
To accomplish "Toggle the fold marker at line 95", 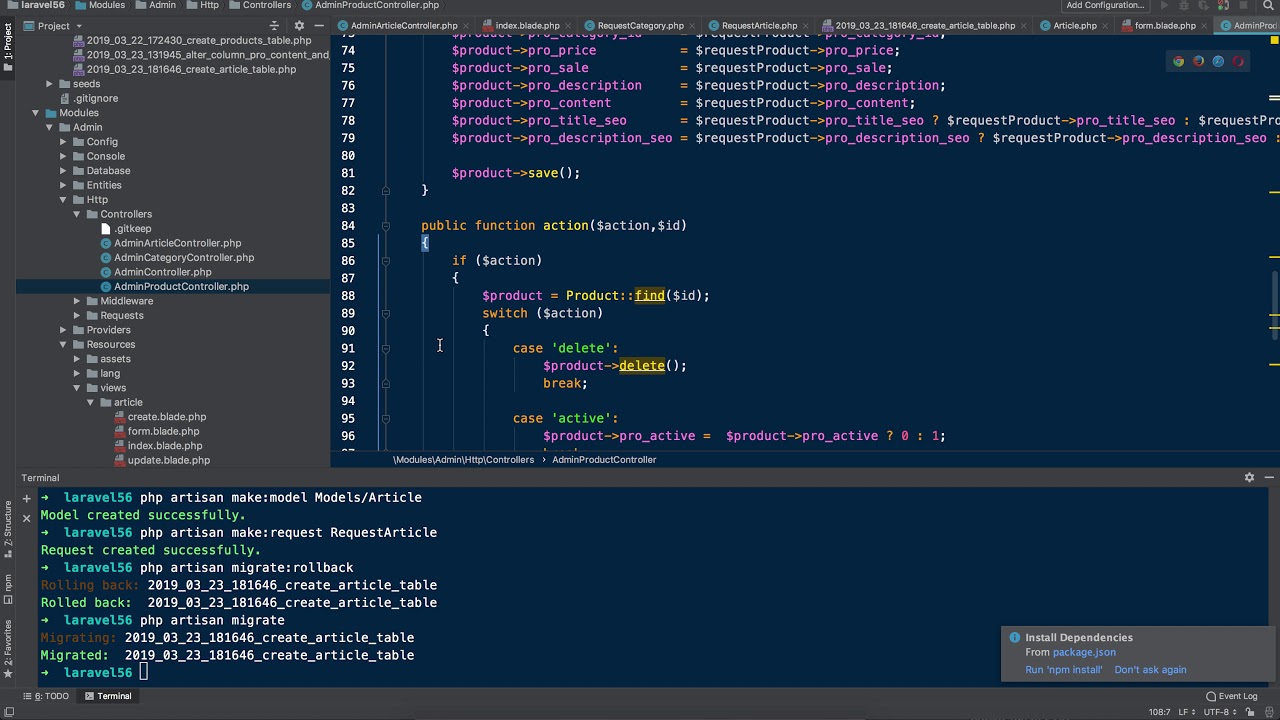I will [x=386, y=418].
